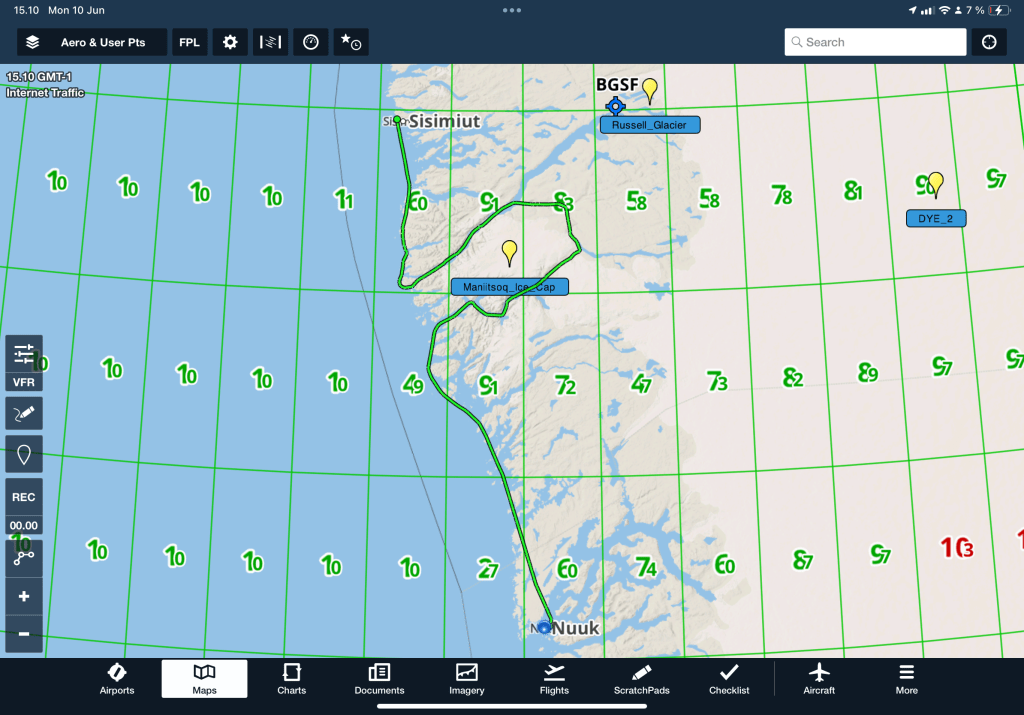The image size is (1024, 715).
Task: Open the ScratchPads tab
Action: click(x=641, y=678)
